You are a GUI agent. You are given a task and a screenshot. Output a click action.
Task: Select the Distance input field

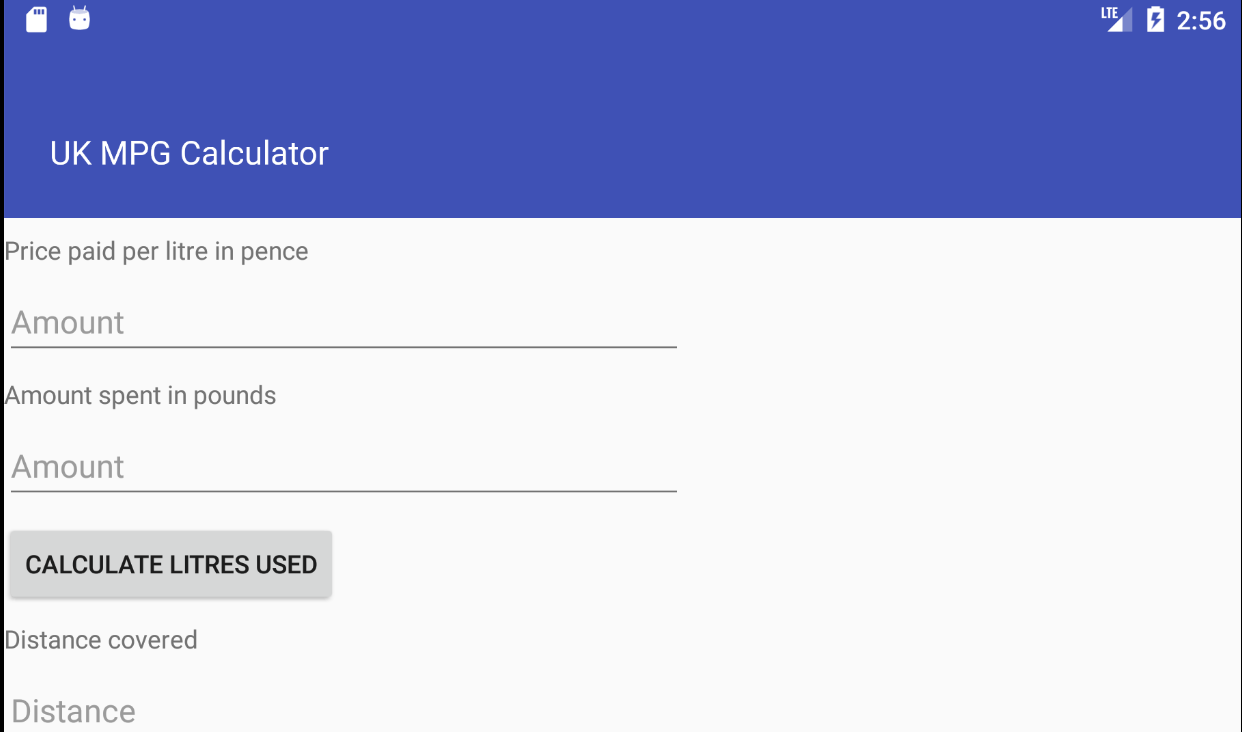pyautogui.click(x=343, y=711)
